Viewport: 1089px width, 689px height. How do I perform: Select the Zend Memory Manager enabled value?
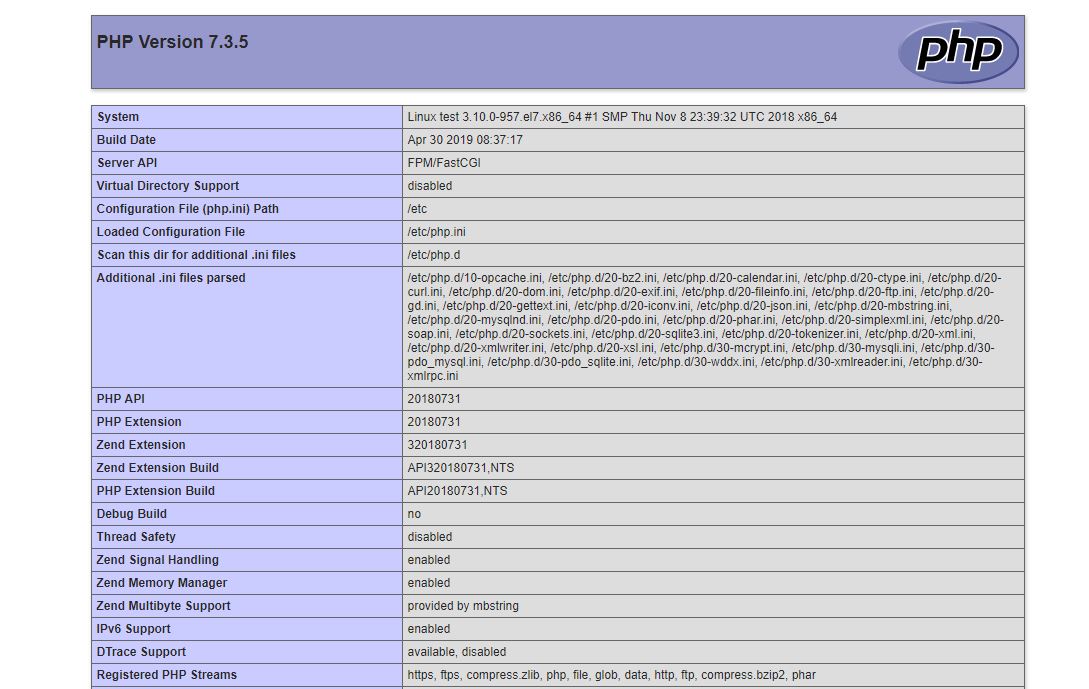(x=428, y=583)
